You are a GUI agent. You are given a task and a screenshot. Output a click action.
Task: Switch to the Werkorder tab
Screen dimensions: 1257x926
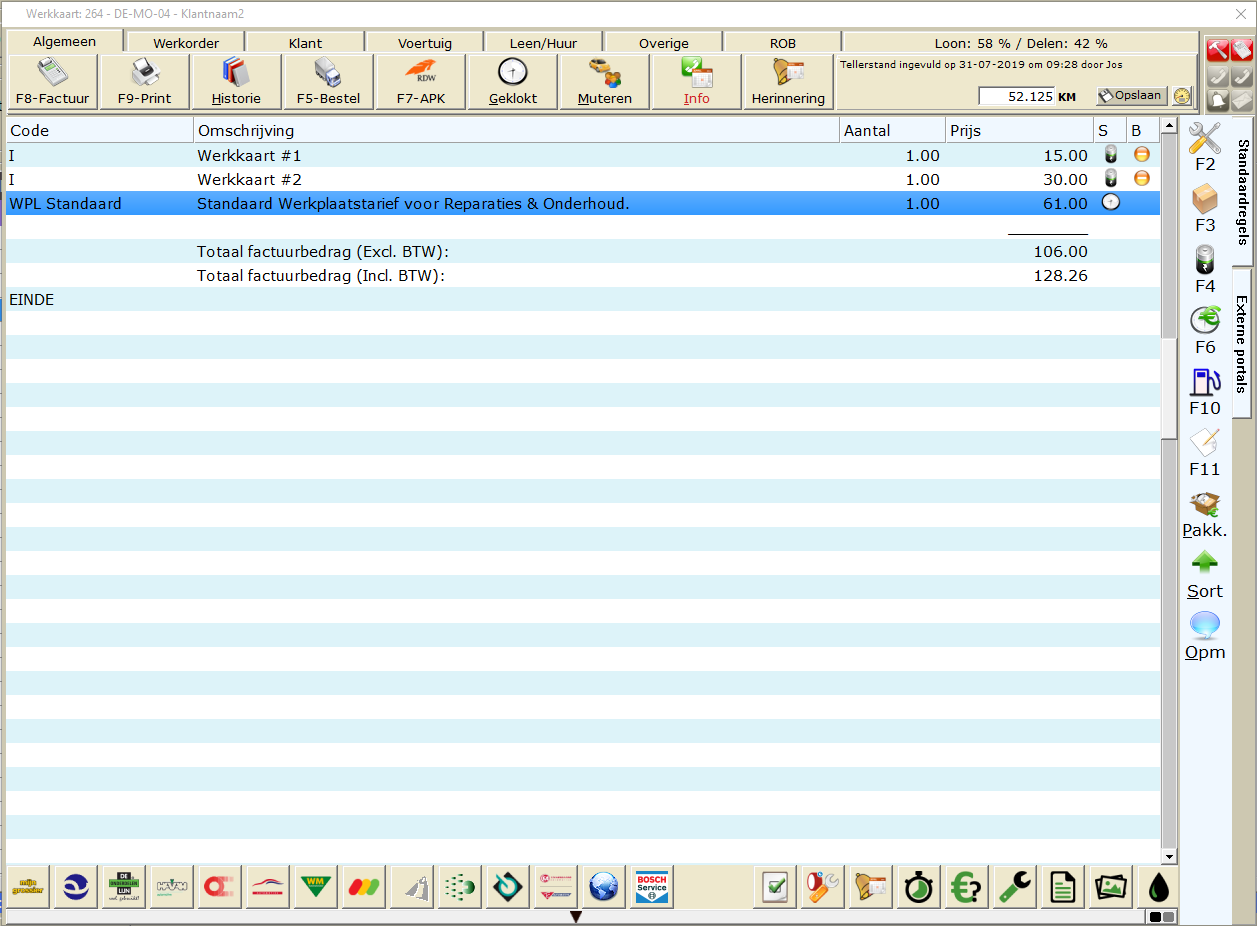(186, 43)
